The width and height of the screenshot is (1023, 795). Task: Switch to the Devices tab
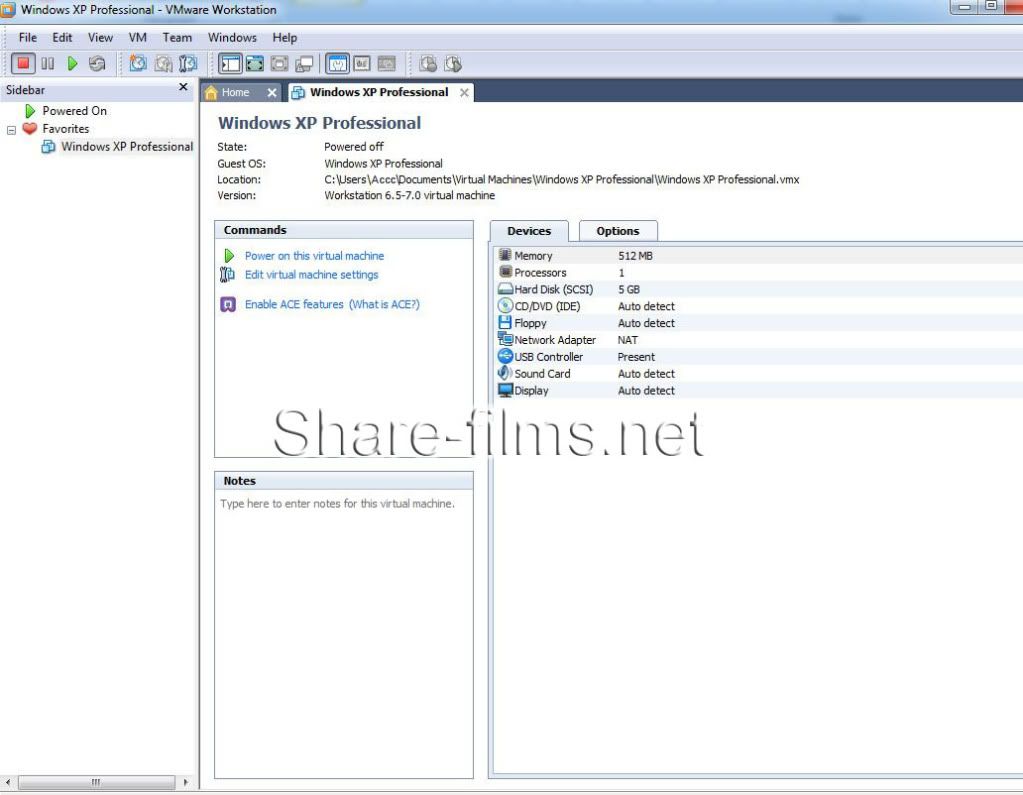tap(529, 231)
